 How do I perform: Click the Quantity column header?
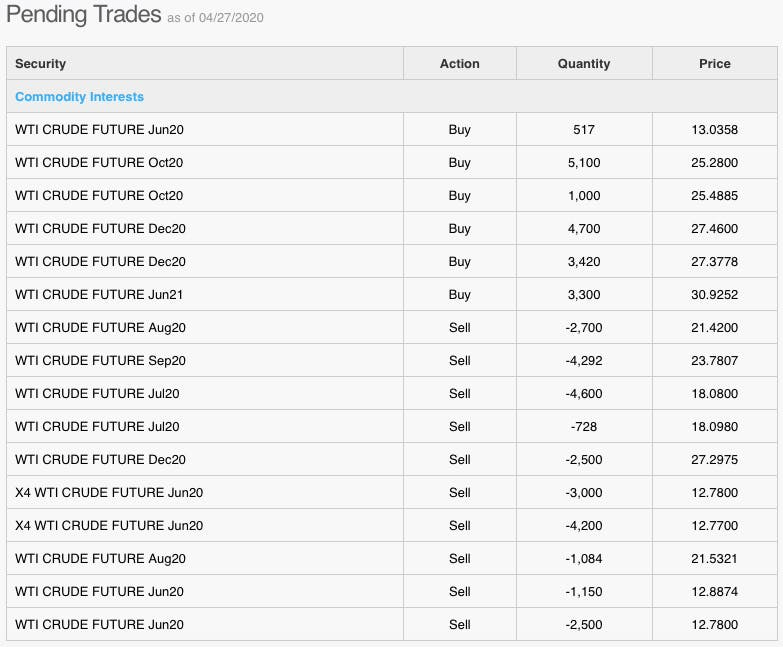(584, 64)
